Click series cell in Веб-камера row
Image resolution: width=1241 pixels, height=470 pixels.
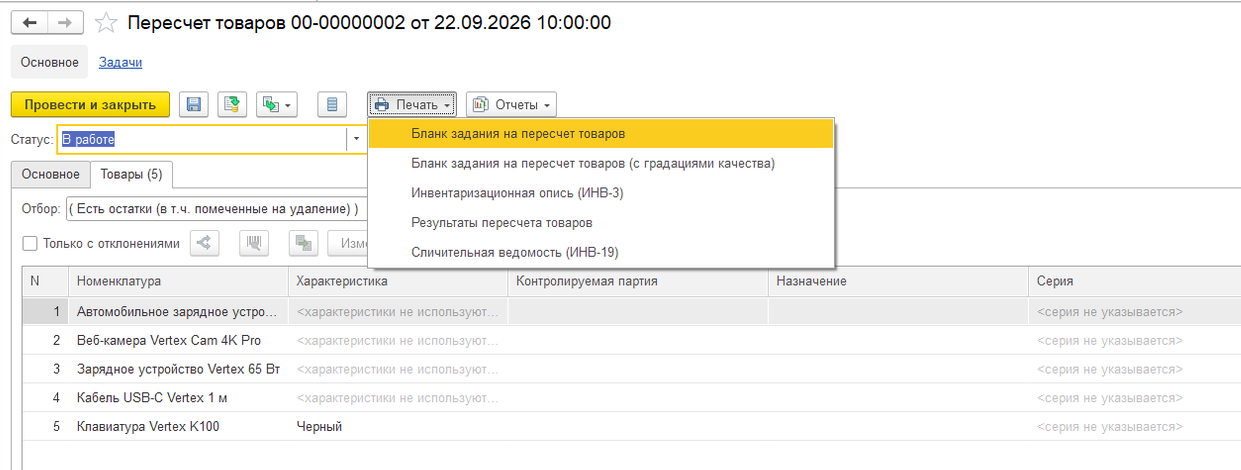click(1134, 340)
